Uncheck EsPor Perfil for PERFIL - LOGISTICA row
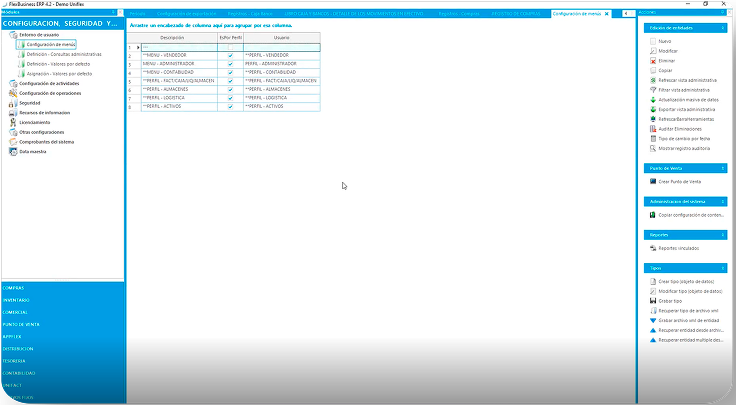 pyautogui.click(x=230, y=97)
